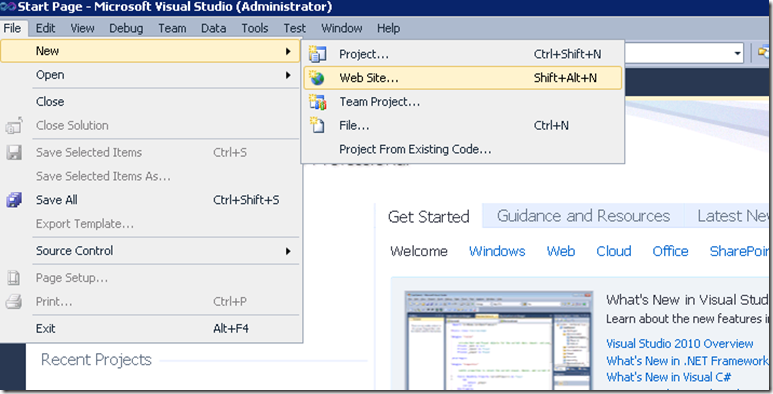Image resolution: width=773 pixels, height=394 pixels.
Task: Open Visual Studio 2010 Overview link
Action: click(680, 343)
